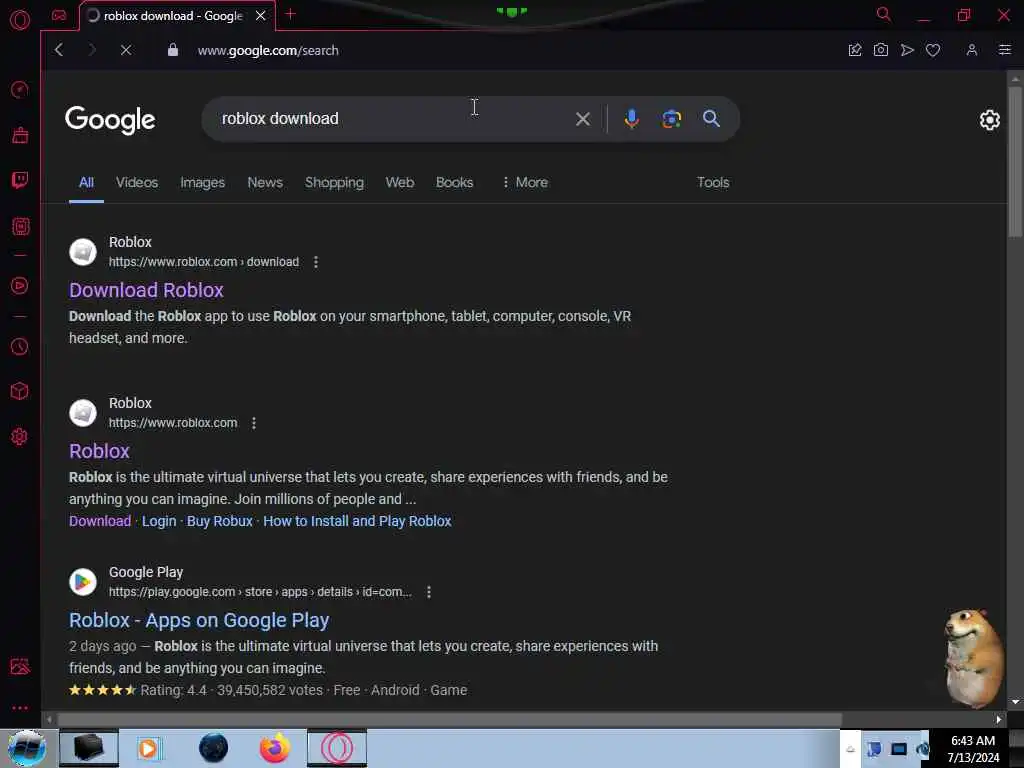
Task: Open GX Cleaner icon in sidebar
Action: pos(20,135)
